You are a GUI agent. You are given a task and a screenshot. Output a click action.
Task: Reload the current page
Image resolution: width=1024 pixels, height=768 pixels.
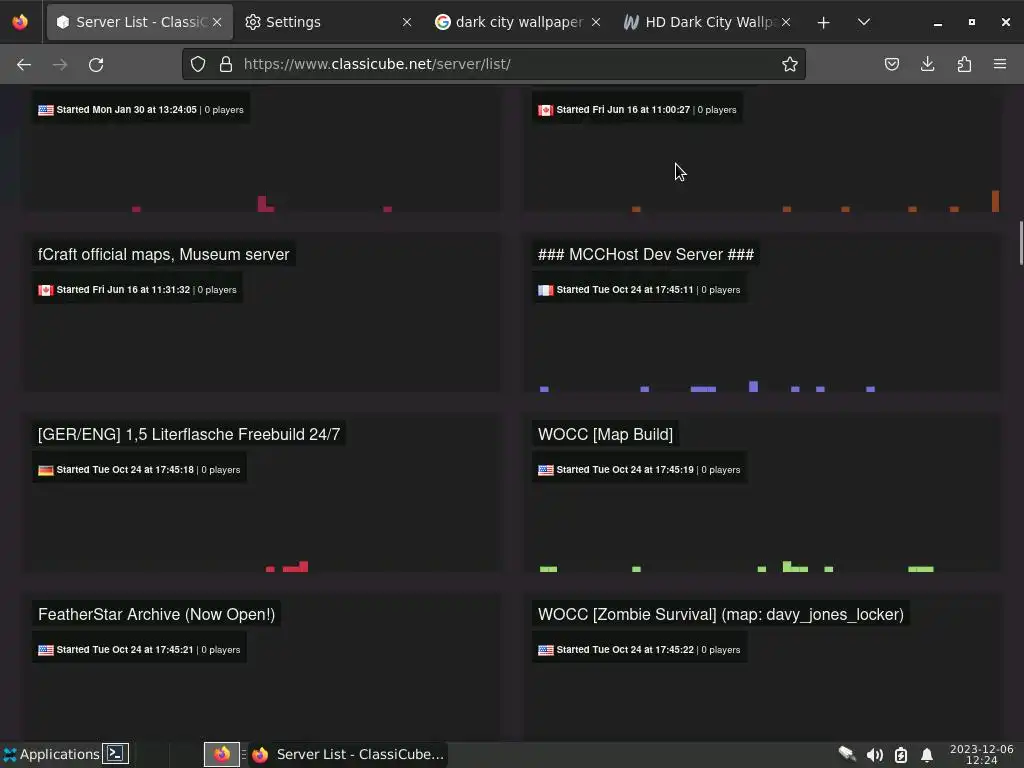coord(96,64)
